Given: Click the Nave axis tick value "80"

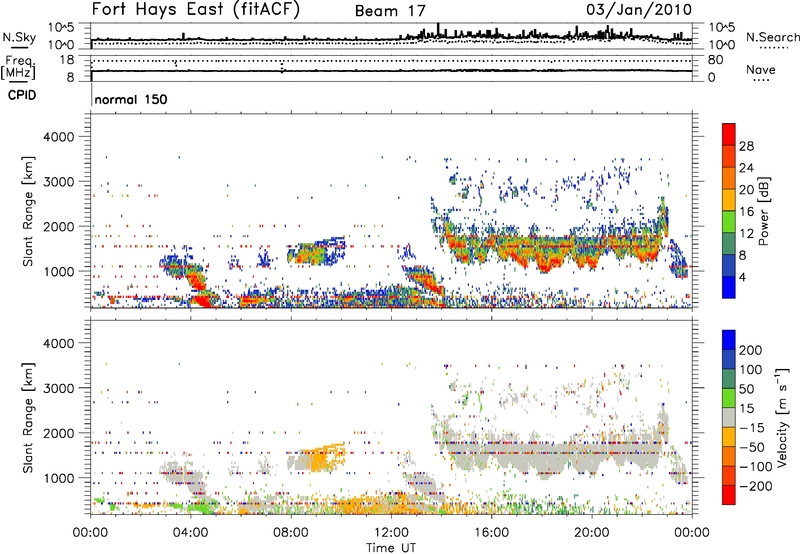Looking at the screenshot, I should pos(716,60).
